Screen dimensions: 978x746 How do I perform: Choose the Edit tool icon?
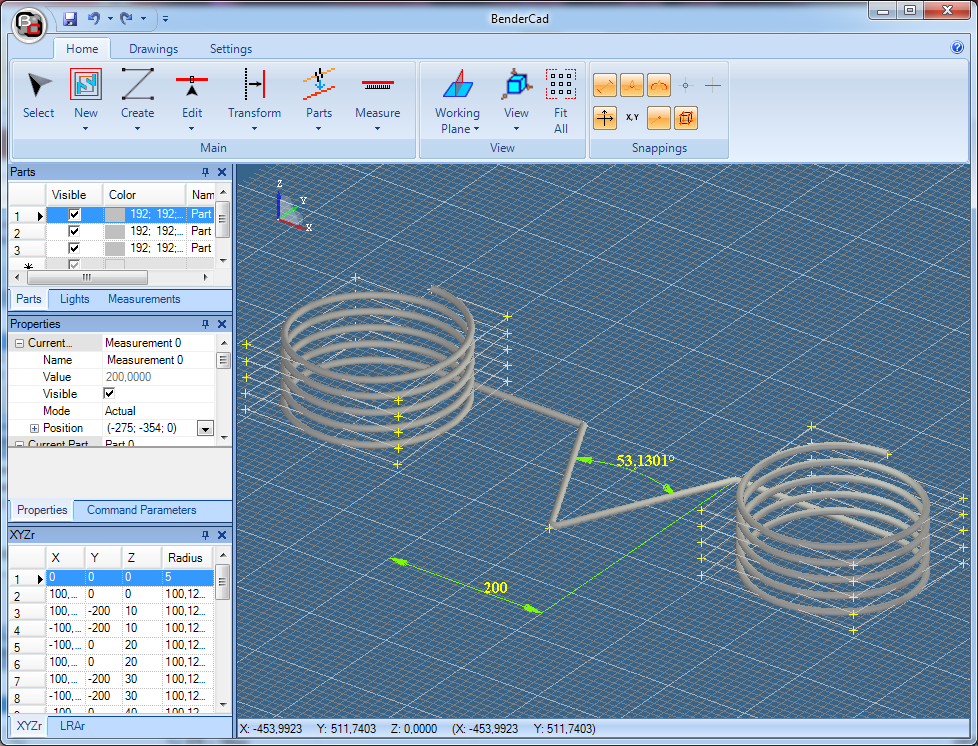pos(191,85)
